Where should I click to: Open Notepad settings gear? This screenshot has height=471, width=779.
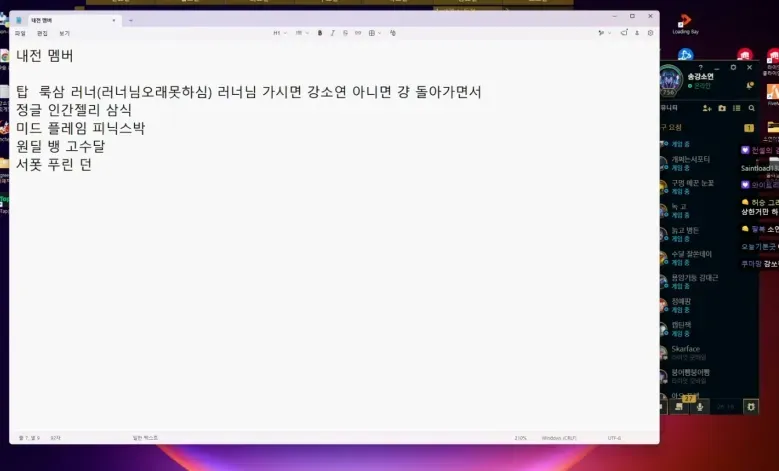point(650,33)
